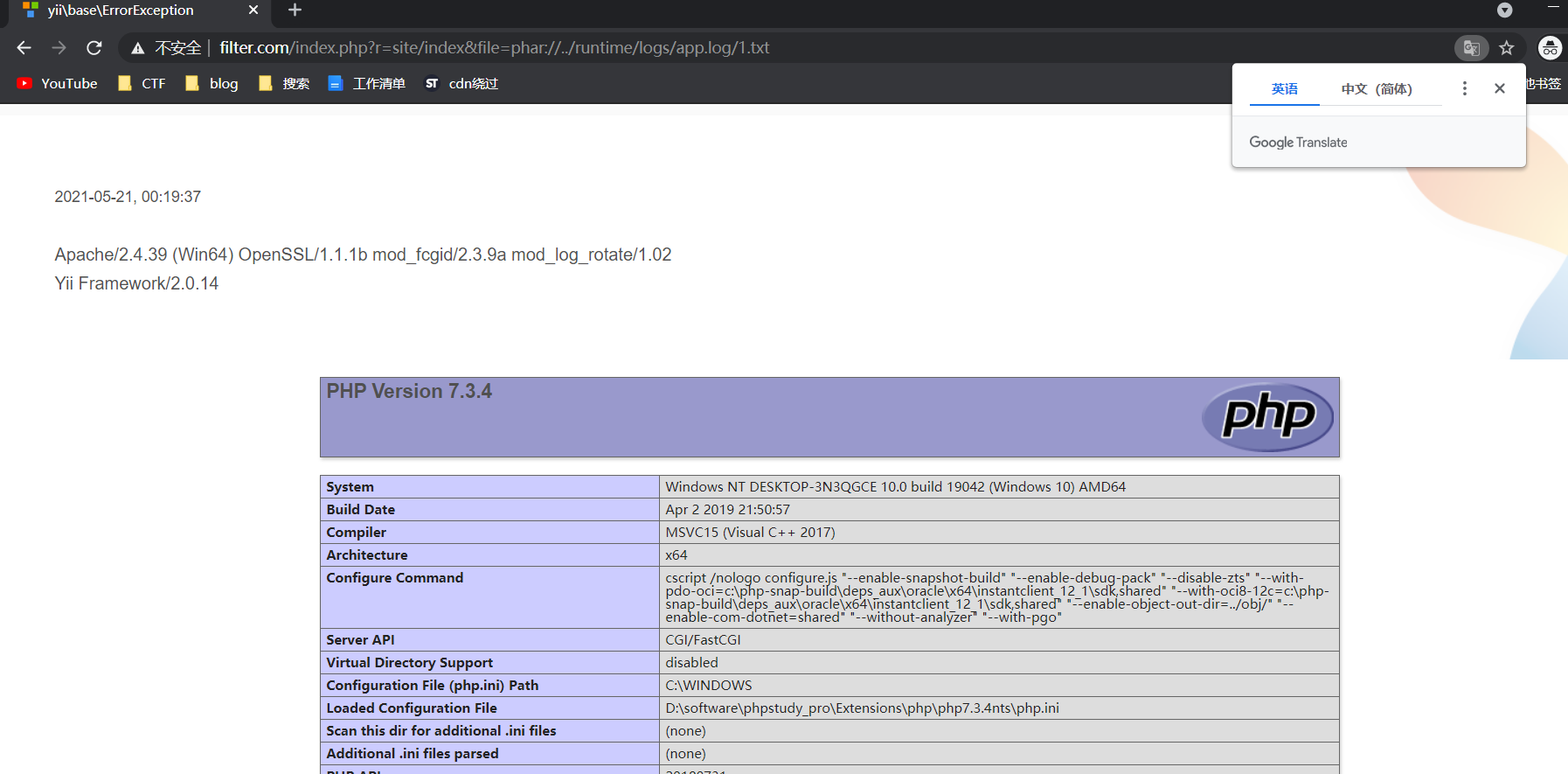The height and width of the screenshot is (774, 1568).
Task: Open a new tab with the plus button
Action: pos(295,10)
